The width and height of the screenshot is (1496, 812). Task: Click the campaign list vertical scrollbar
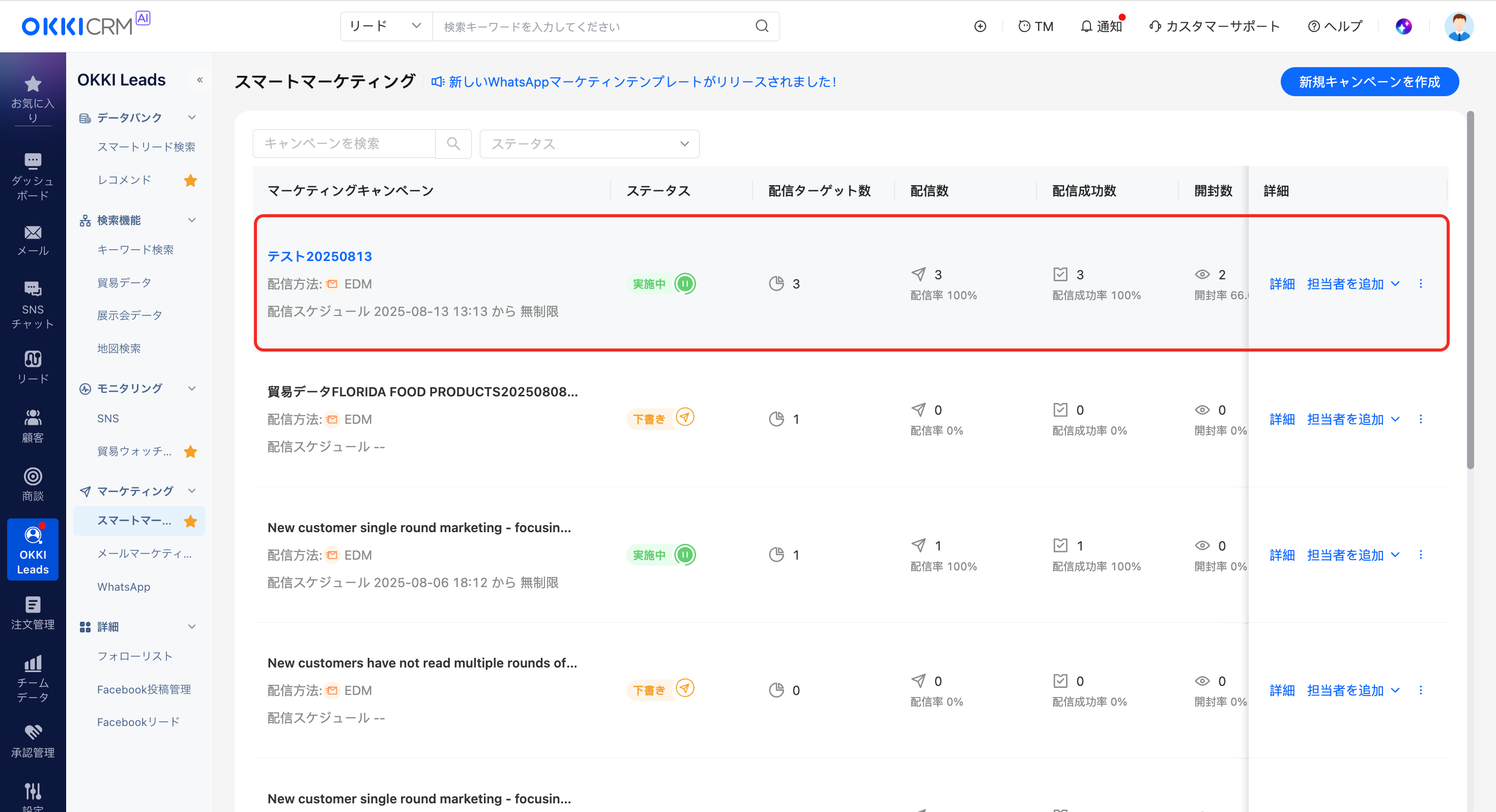(1470, 291)
